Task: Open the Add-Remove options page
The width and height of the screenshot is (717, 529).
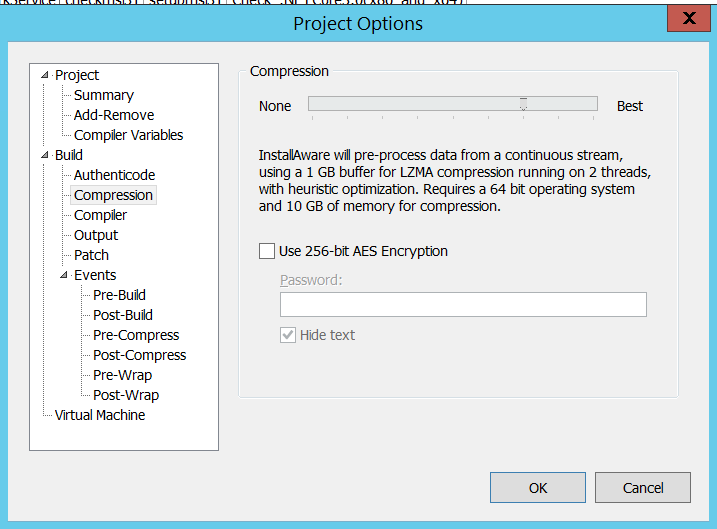Action: pyautogui.click(x=114, y=115)
